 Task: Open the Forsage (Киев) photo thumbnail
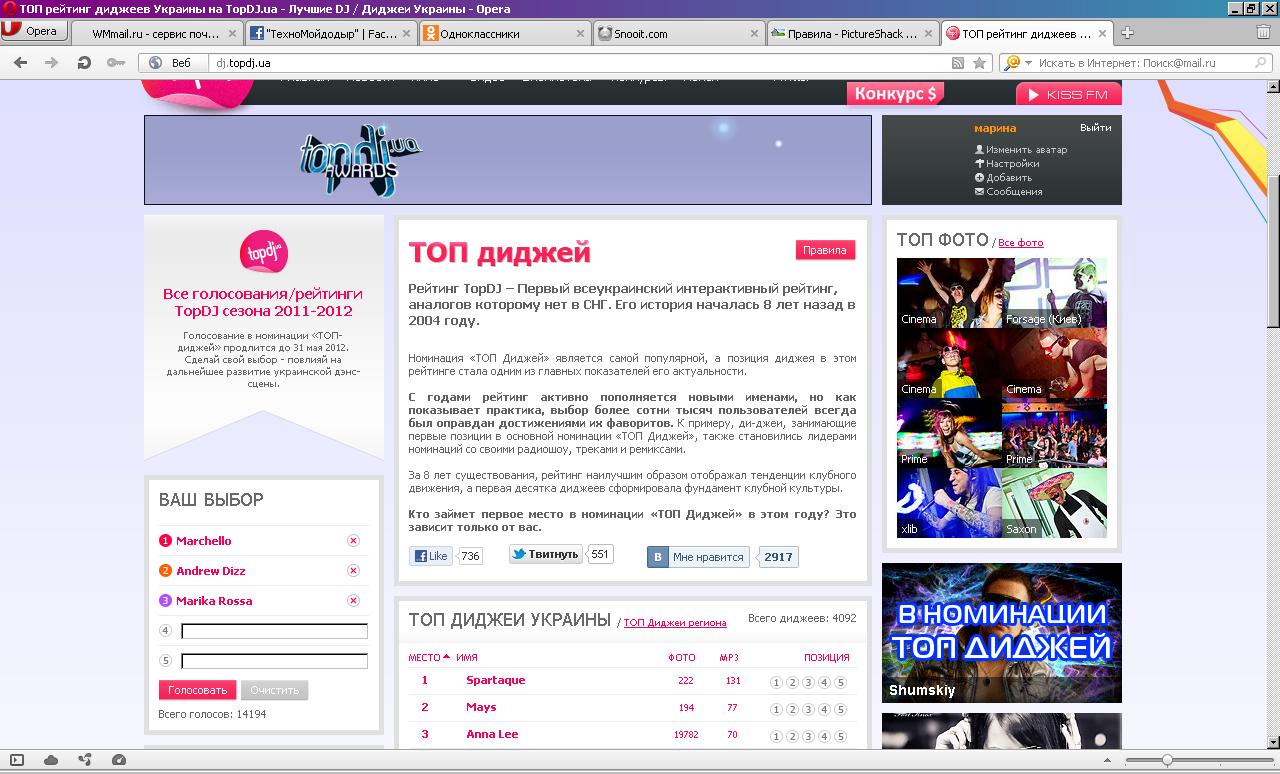(1054, 293)
